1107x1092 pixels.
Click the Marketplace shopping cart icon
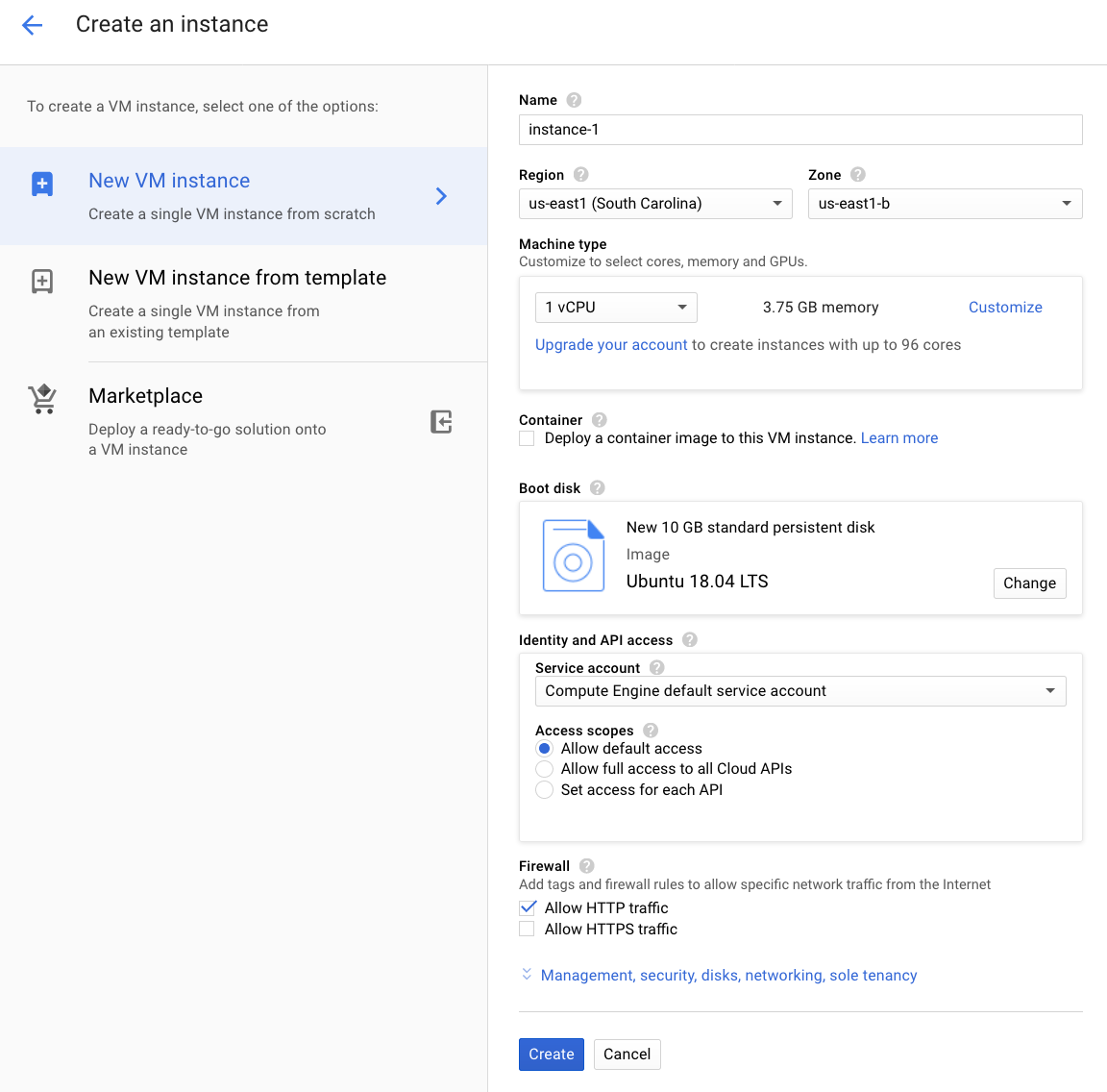click(x=42, y=399)
